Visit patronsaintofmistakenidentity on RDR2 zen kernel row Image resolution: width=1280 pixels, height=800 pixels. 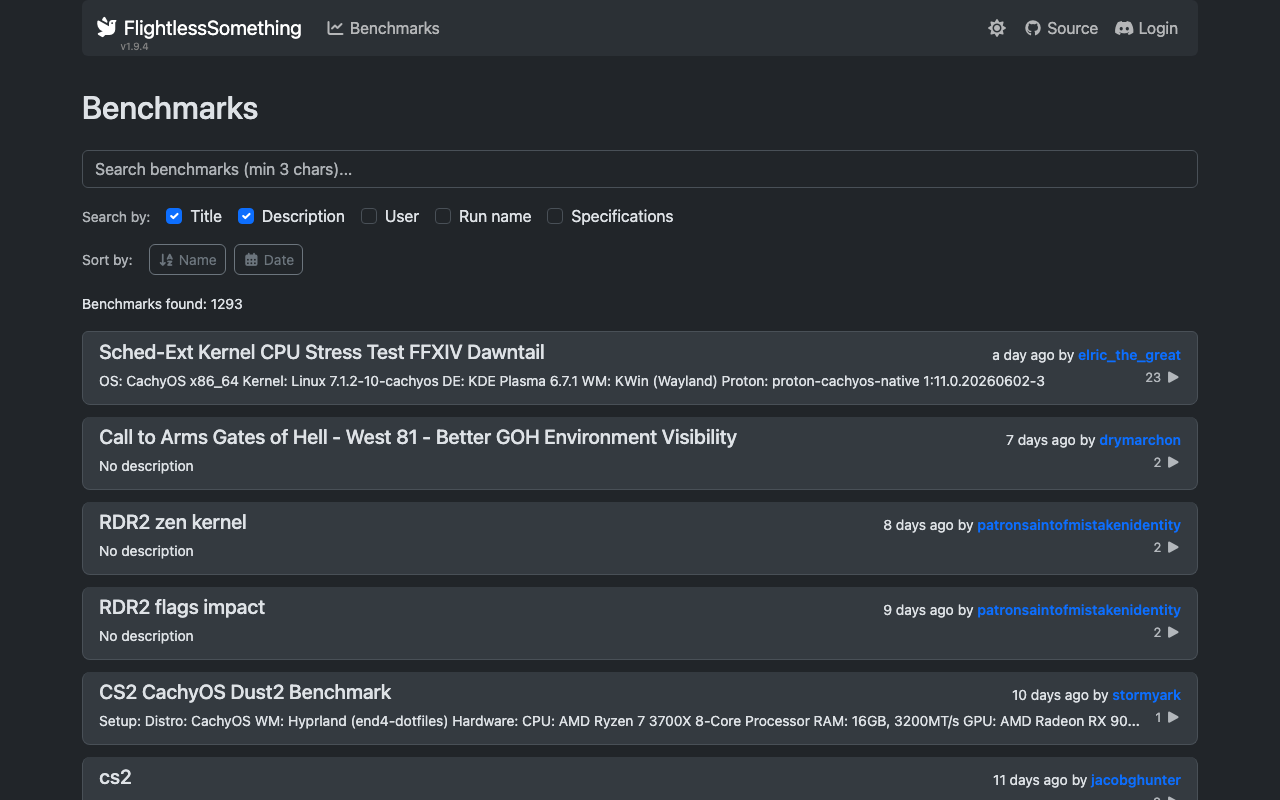[1079, 525]
